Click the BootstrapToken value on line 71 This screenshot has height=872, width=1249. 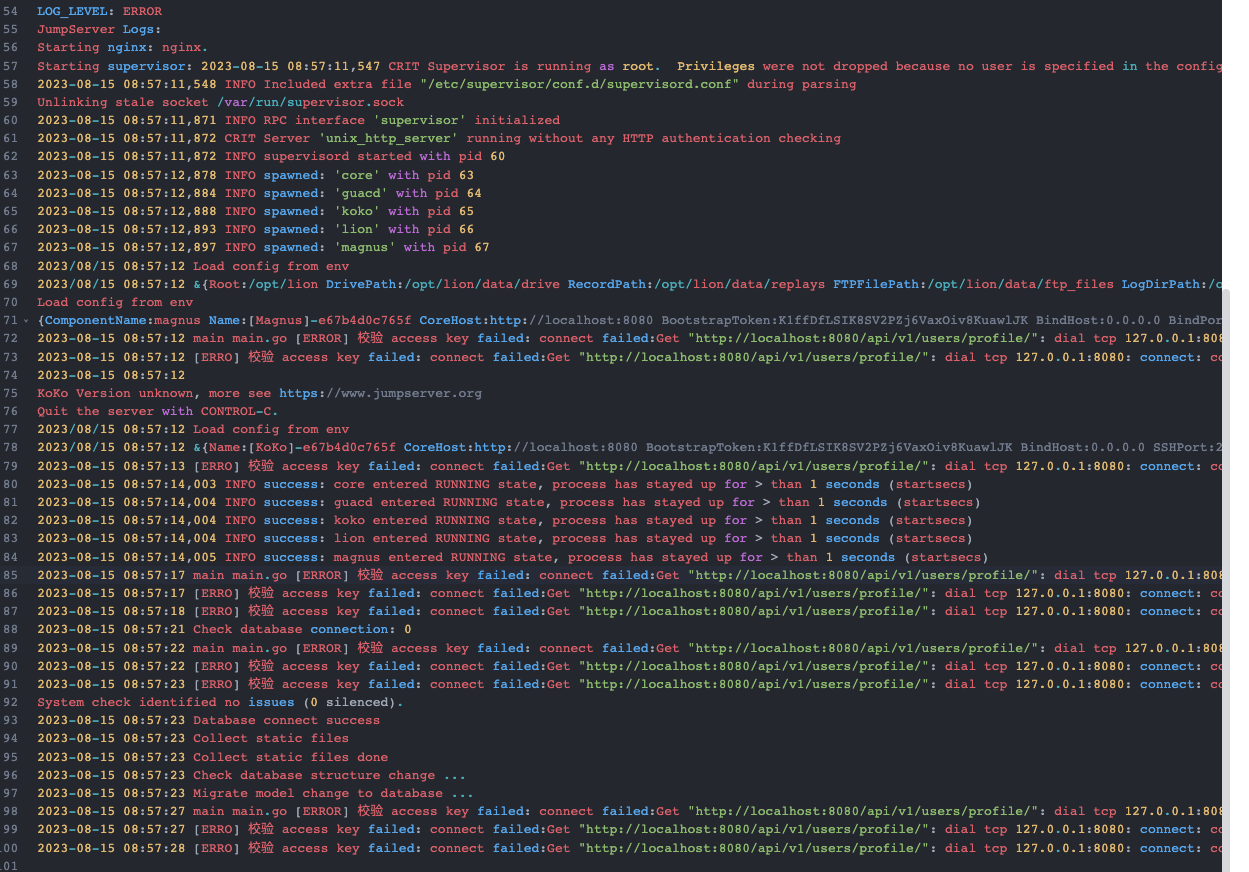point(900,320)
